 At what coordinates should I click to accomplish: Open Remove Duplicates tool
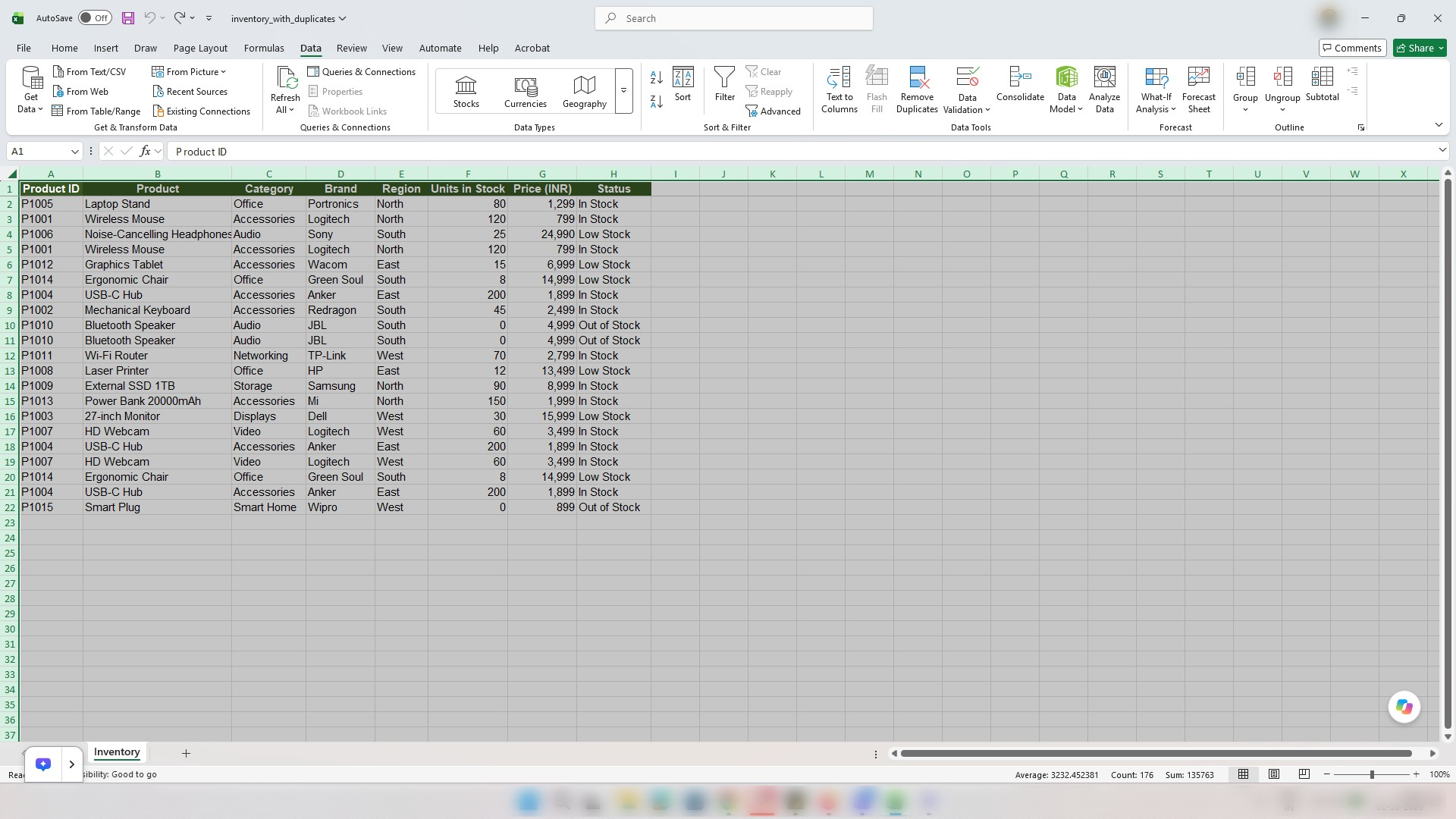[917, 89]
